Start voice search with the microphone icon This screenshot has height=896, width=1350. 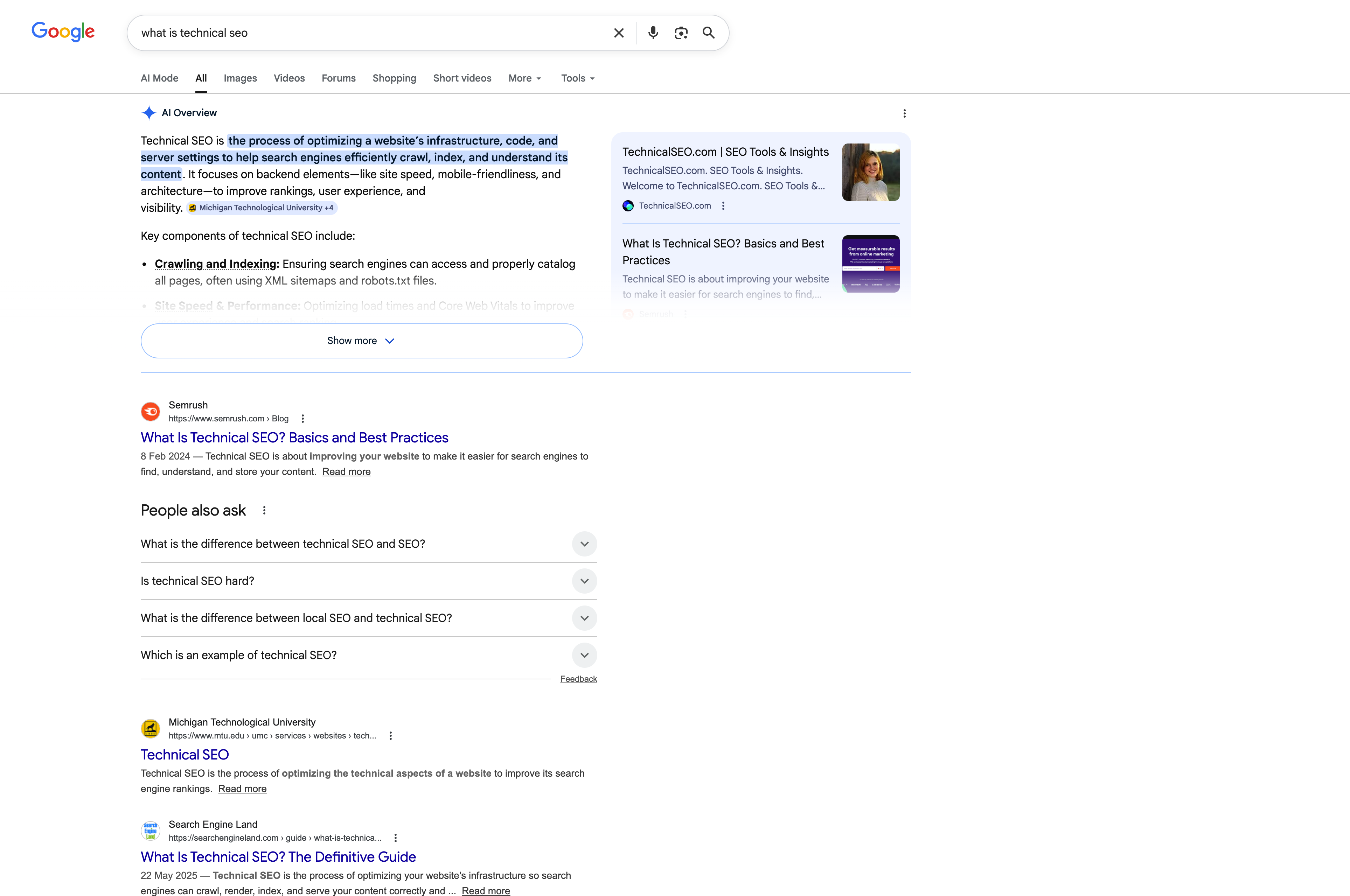tap(653, 33)
